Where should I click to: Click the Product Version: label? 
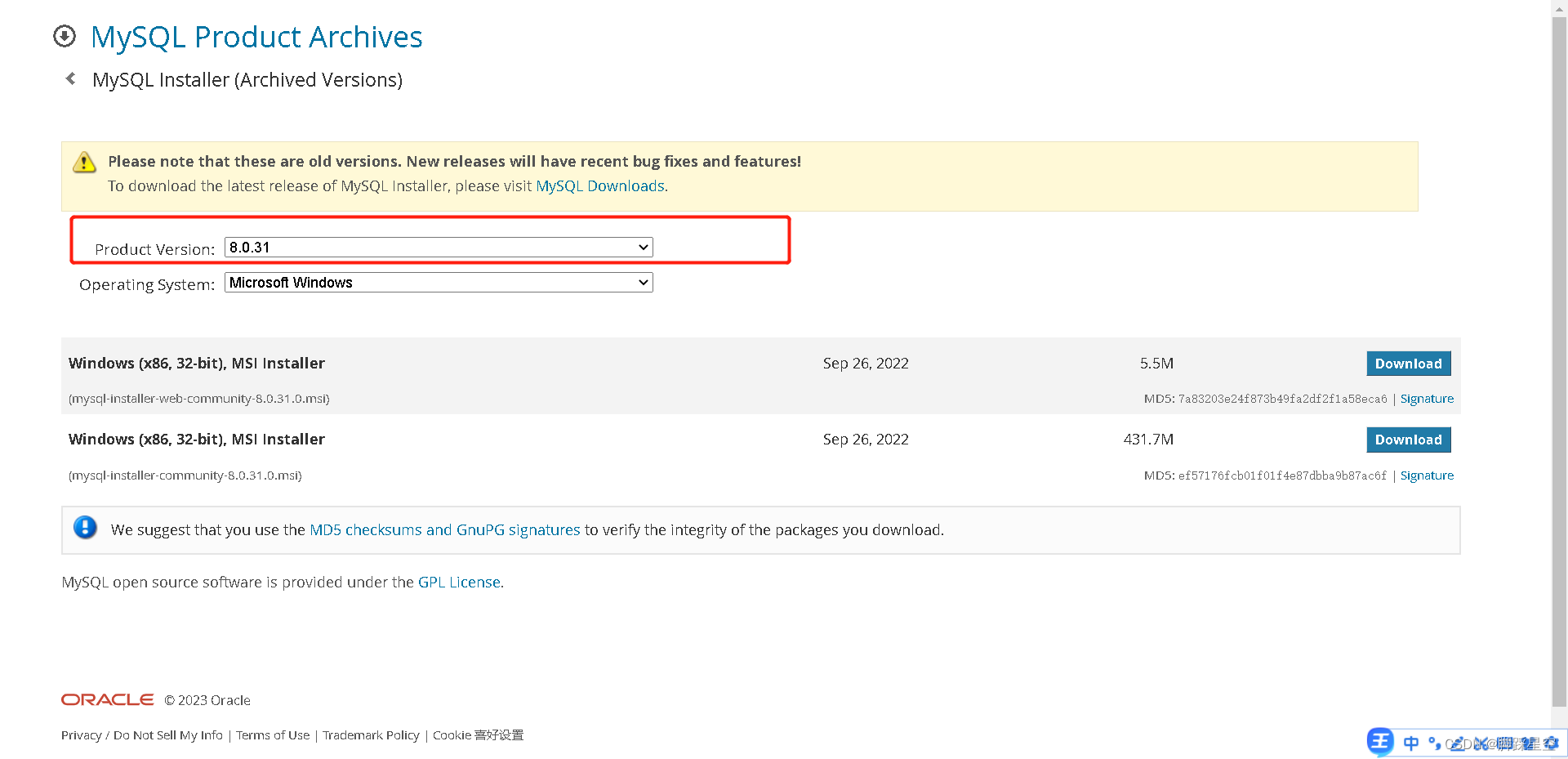pos(154,249)
